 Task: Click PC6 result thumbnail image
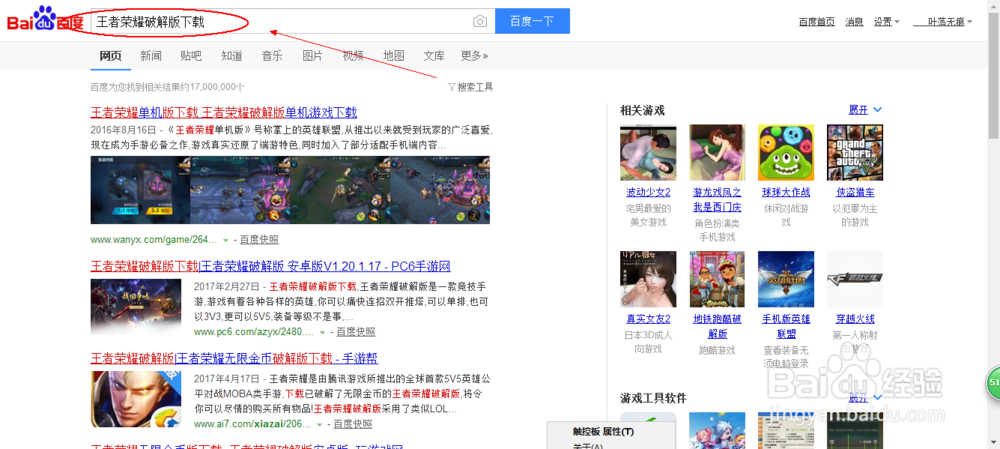click(136, 307)
